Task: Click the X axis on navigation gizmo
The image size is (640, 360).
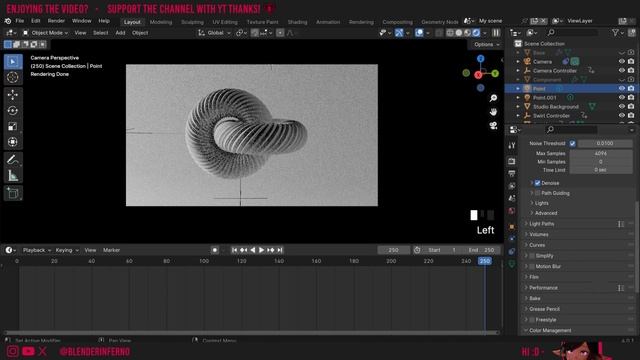Action: [x=478, y=75]
